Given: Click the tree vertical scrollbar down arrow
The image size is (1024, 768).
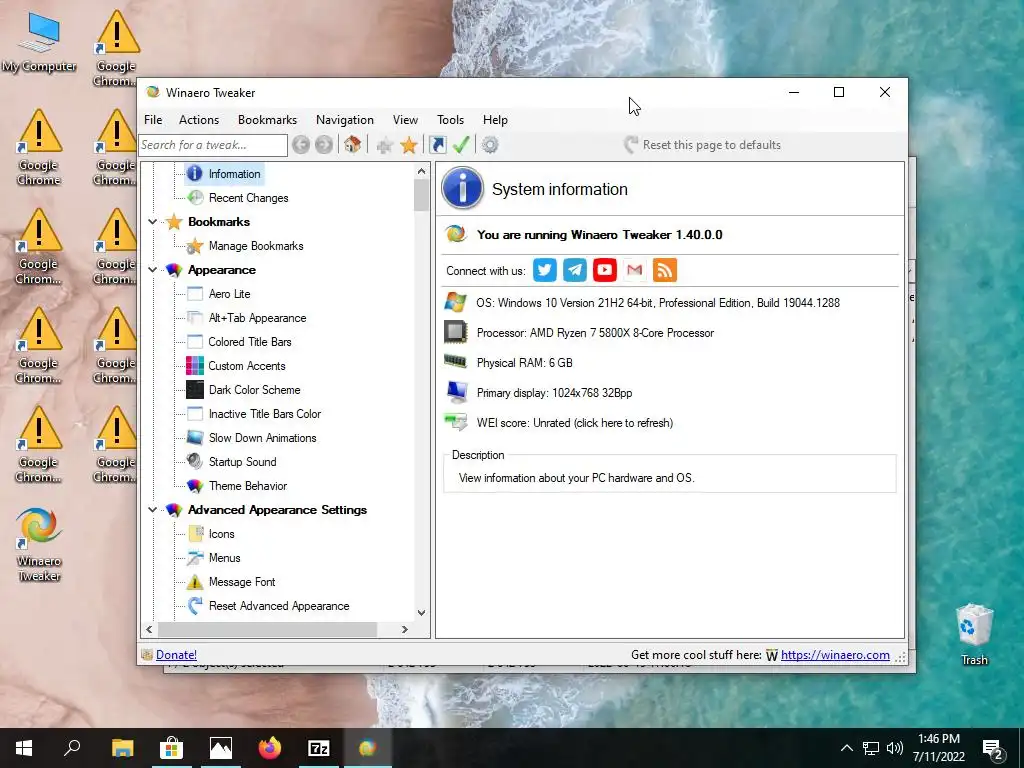Looking at the screenshot, I should pyautogui.click(x=421, y=613).
